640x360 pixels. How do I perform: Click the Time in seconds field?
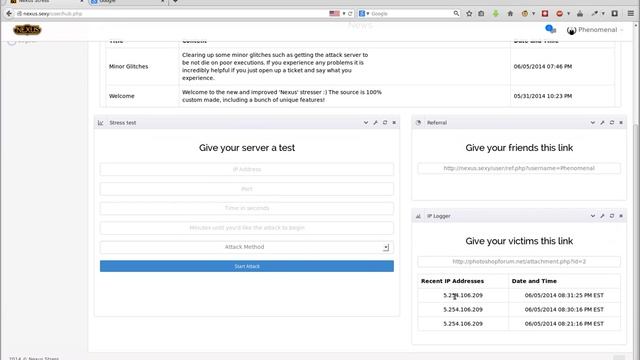[x=247, y=208]
